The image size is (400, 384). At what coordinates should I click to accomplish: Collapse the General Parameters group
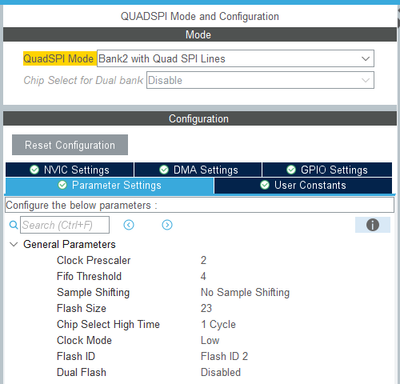point(14,244)
